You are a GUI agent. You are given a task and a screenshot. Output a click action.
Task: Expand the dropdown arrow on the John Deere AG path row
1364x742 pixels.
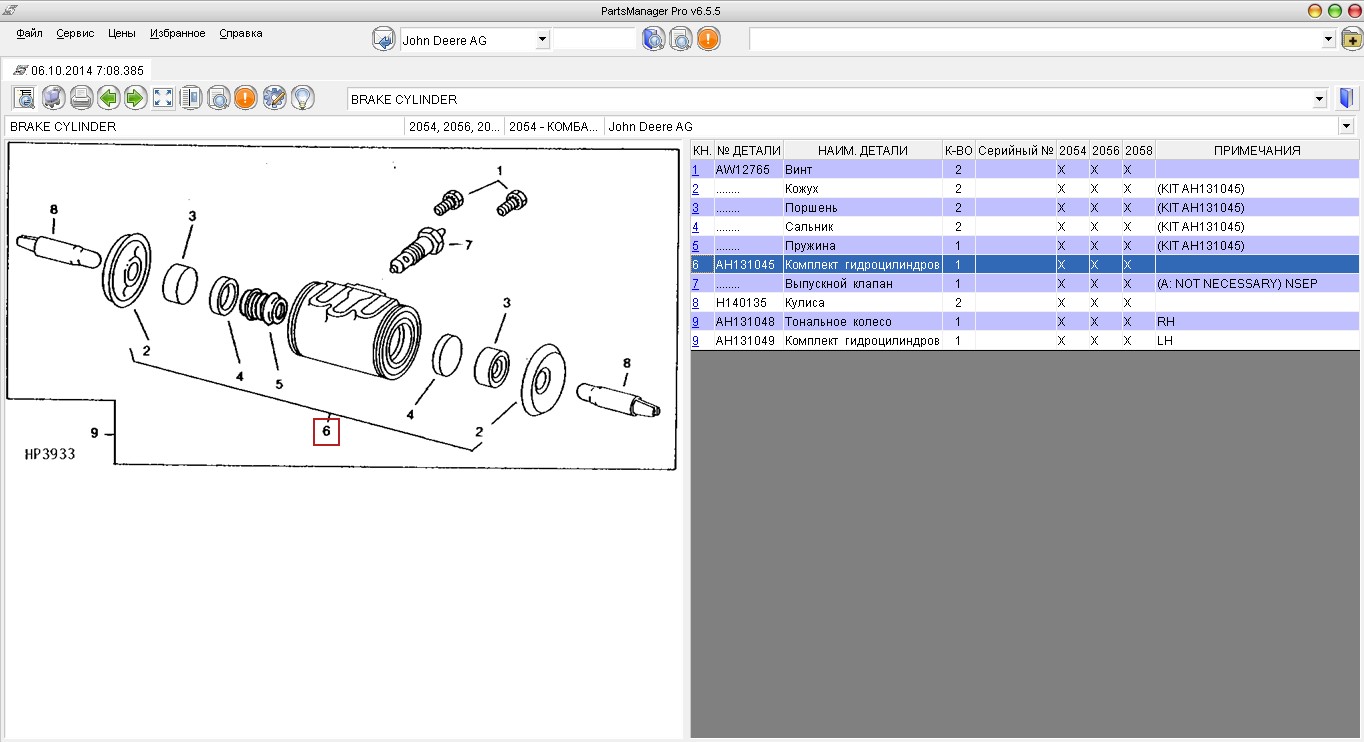coord(1347,127)
